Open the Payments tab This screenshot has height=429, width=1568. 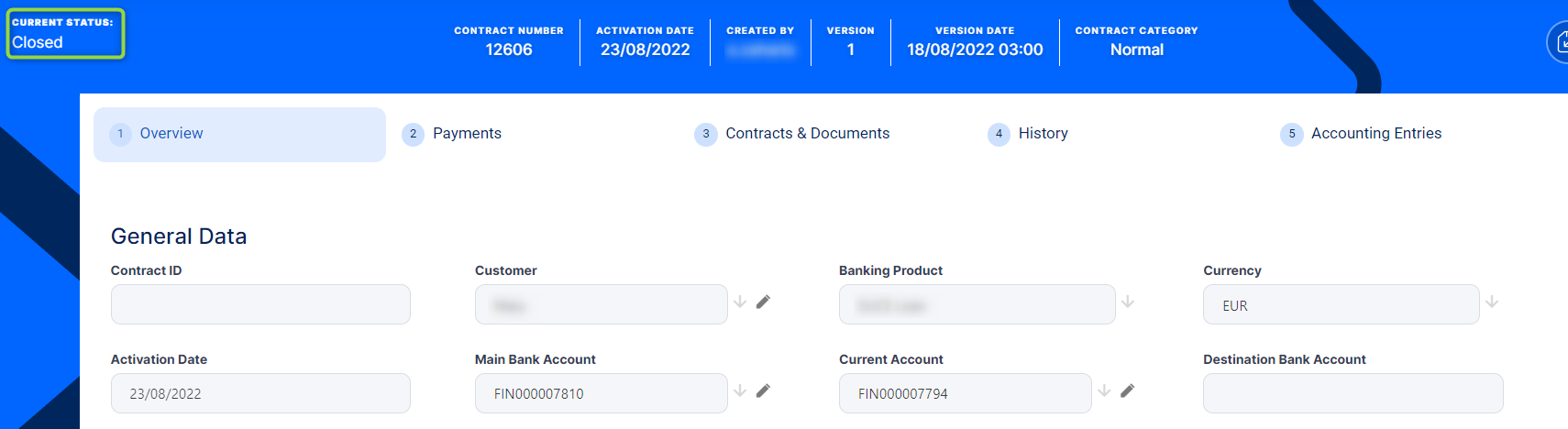click(x=467, y=134)
